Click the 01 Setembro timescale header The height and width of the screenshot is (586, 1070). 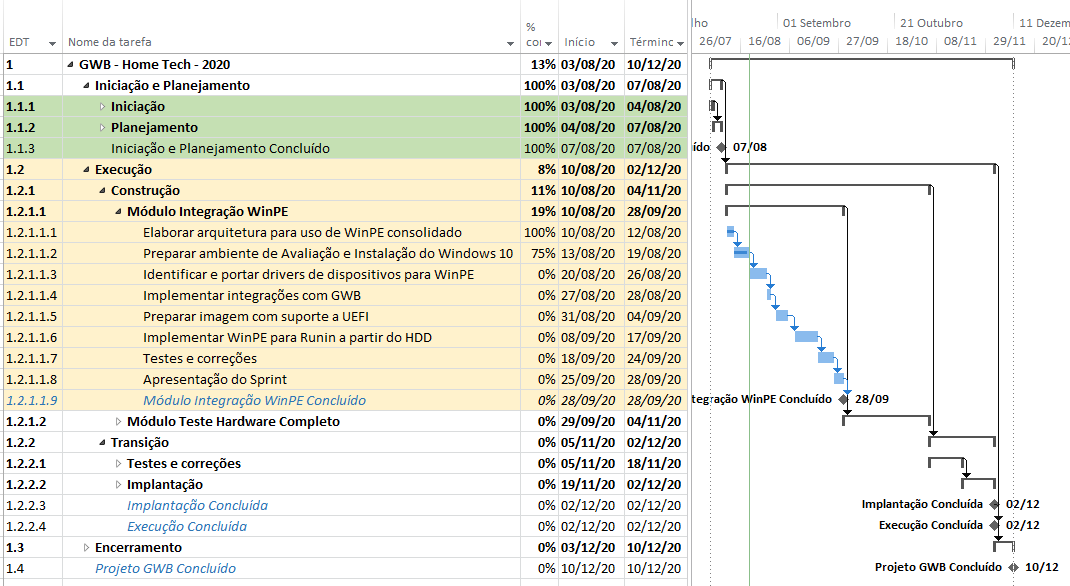[817, 23]
